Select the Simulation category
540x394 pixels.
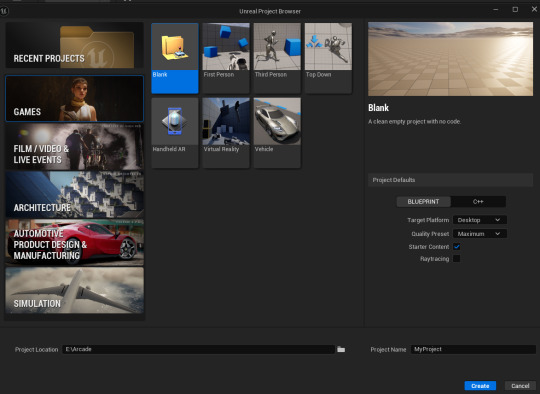pyautogui.click(x=74, y=291)
